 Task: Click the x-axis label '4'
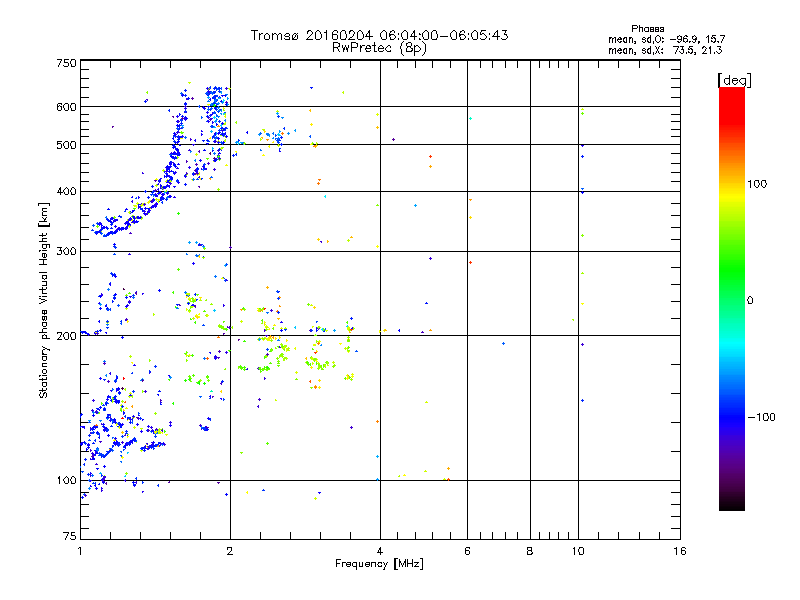(x=380, y=551)
